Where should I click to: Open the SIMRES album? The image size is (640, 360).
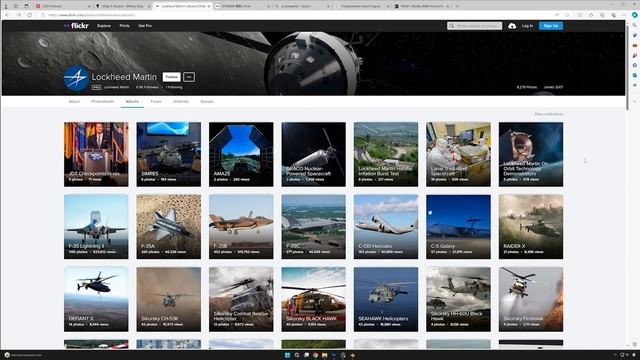[x=169, y=154]
